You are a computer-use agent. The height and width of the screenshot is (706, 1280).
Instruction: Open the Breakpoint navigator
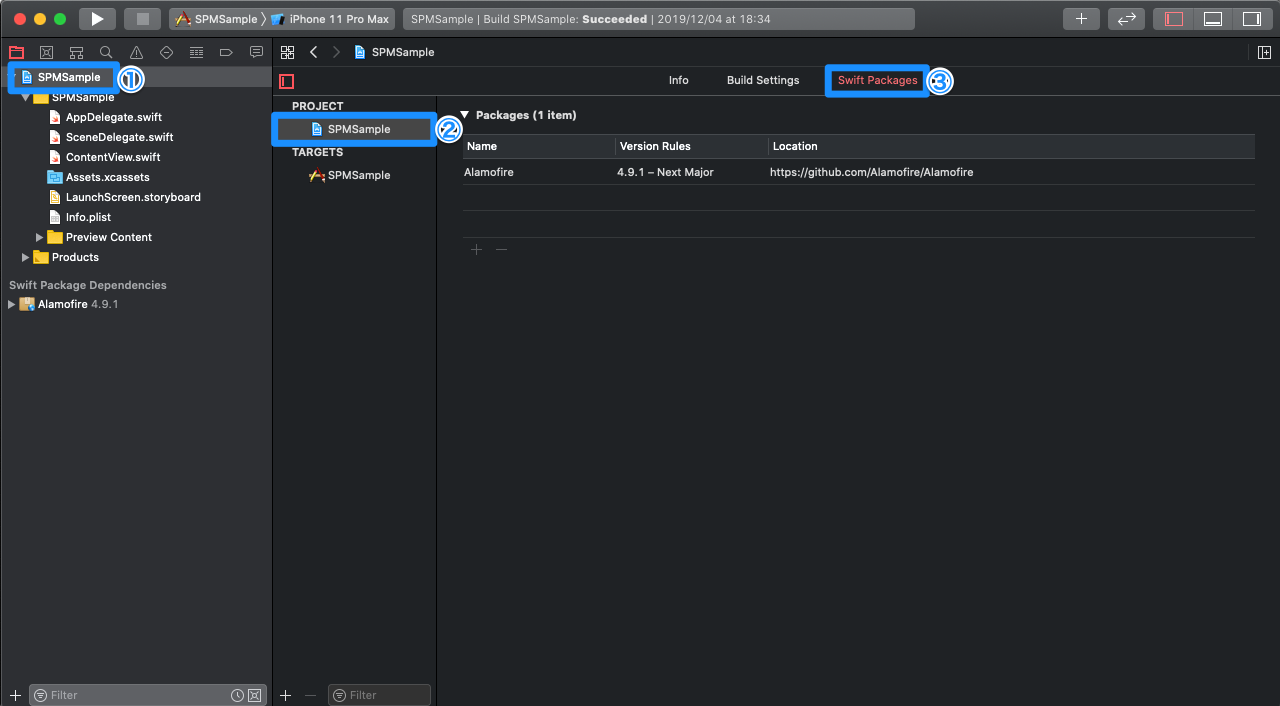(x=226, y=52)
